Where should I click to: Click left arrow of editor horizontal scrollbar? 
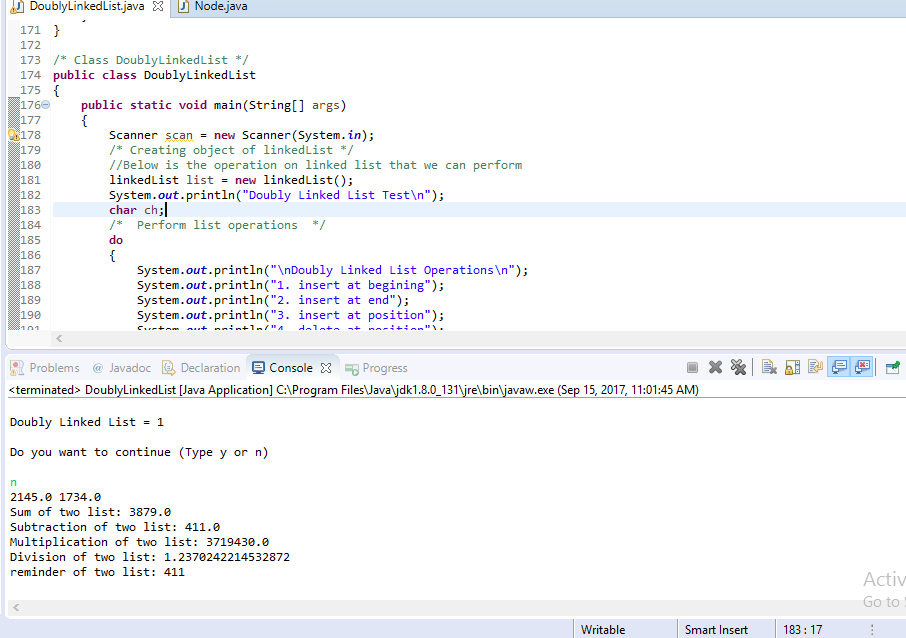pos(59,339)
